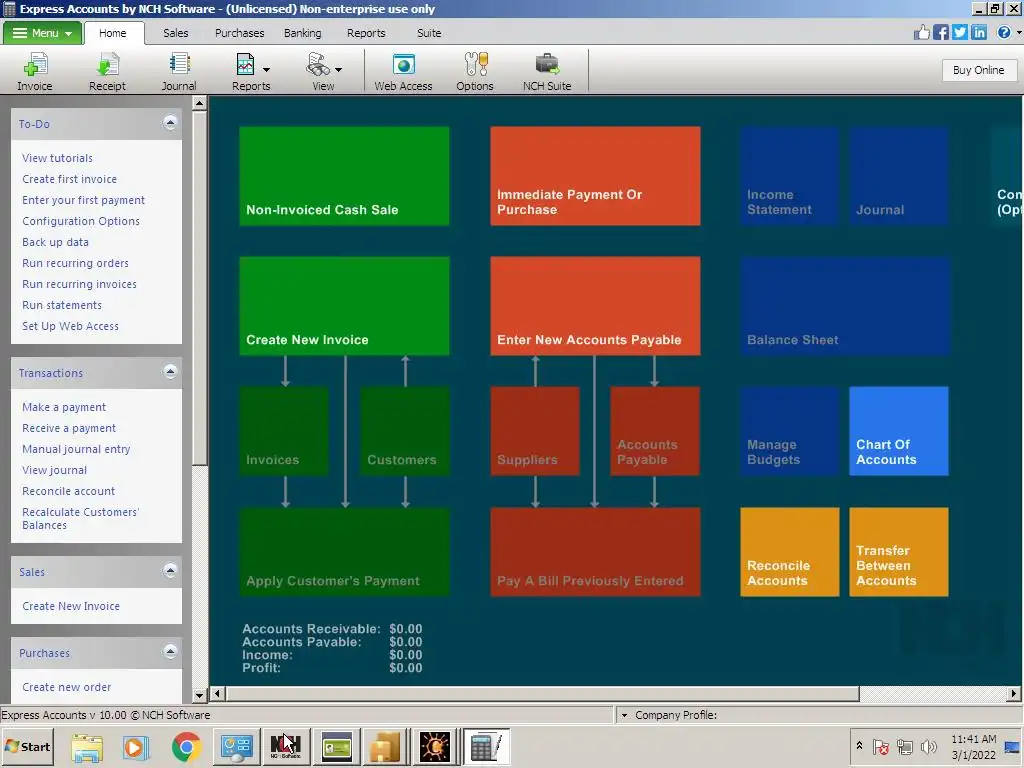This screenshot has height=768, width=1024.
Task: Open Configuration Options link
Action: [81, 221]
